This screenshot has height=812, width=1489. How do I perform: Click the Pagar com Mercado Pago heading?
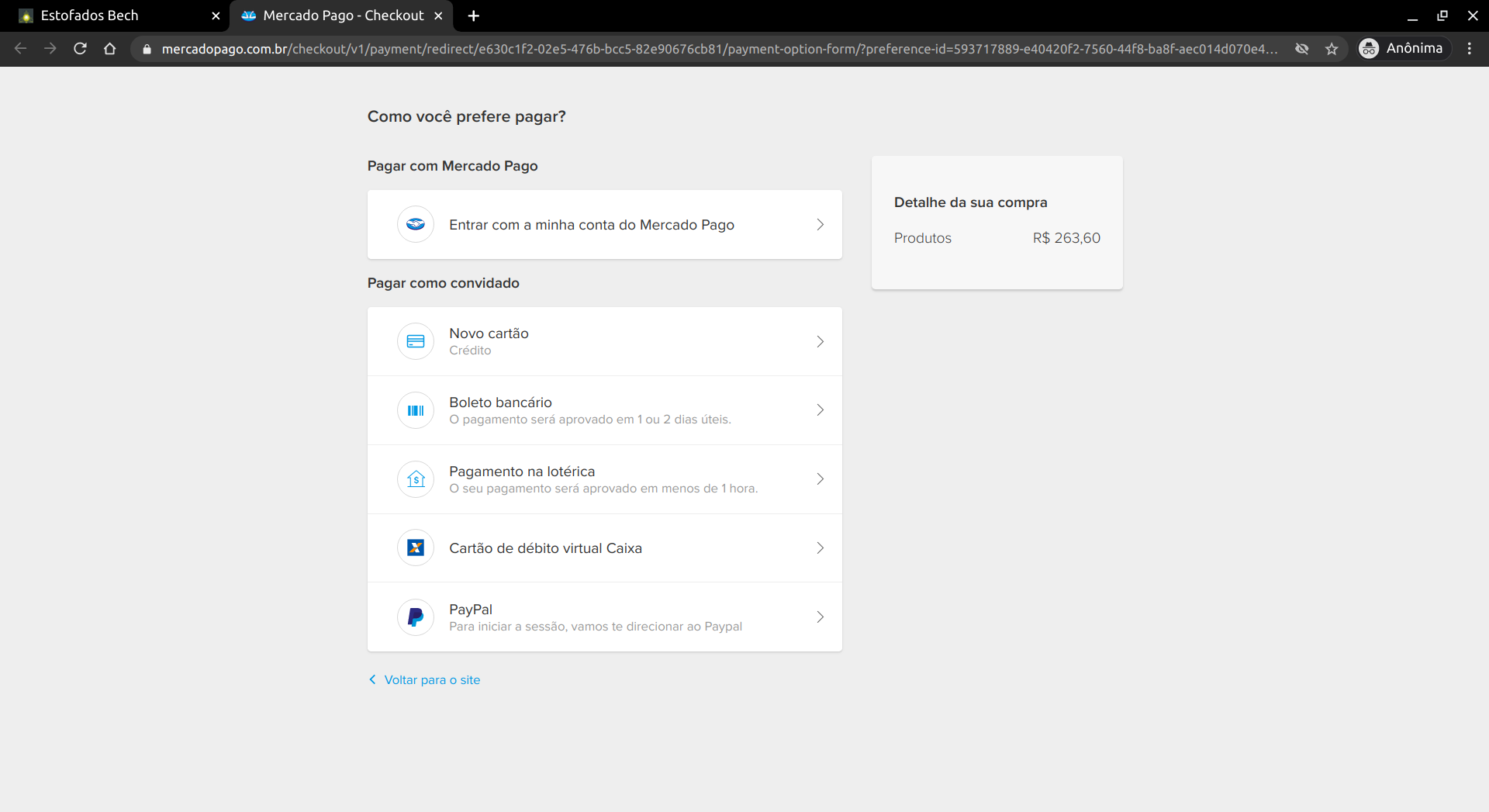[x=453, y=166]
